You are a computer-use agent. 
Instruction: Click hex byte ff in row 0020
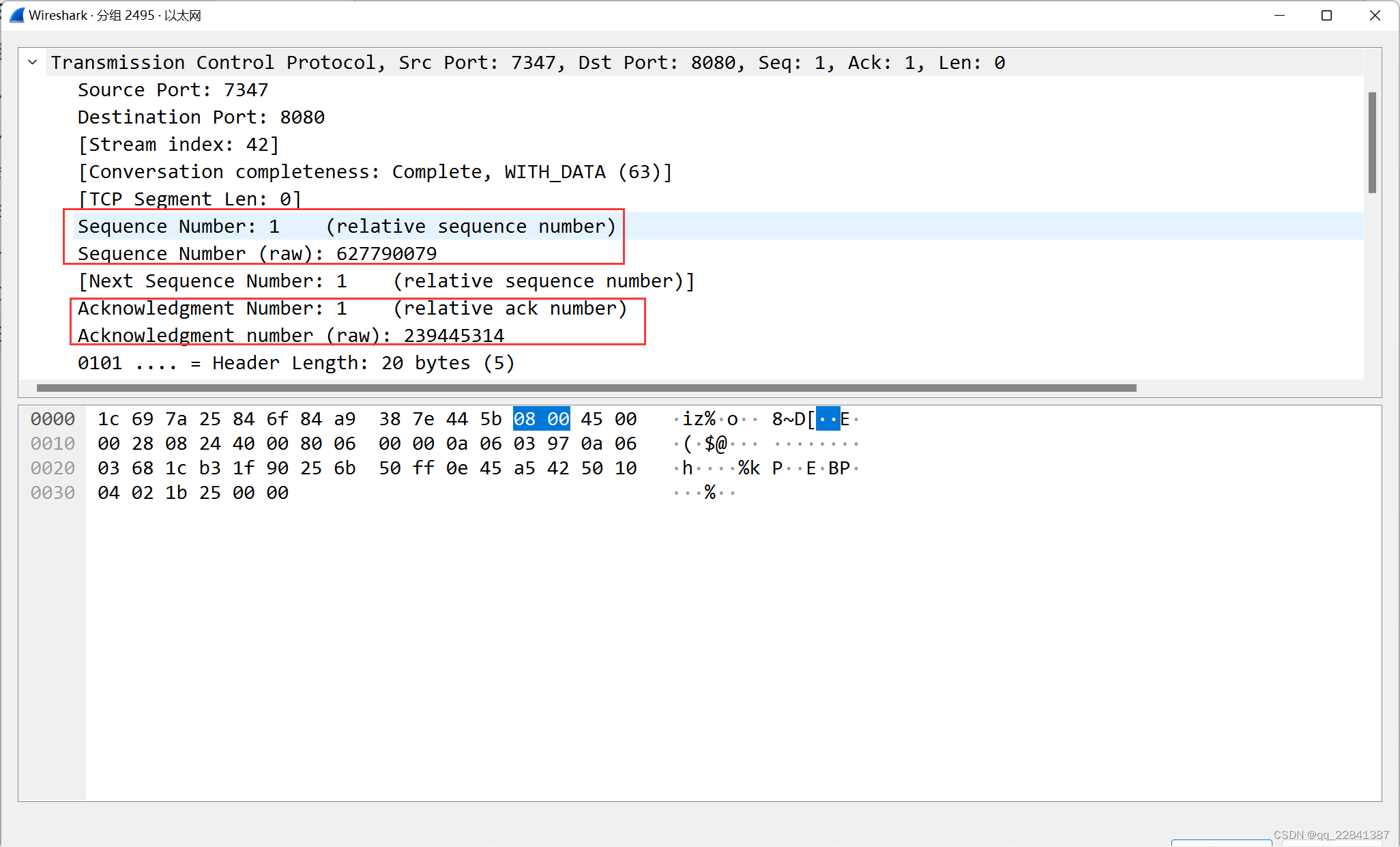point(423,468)
